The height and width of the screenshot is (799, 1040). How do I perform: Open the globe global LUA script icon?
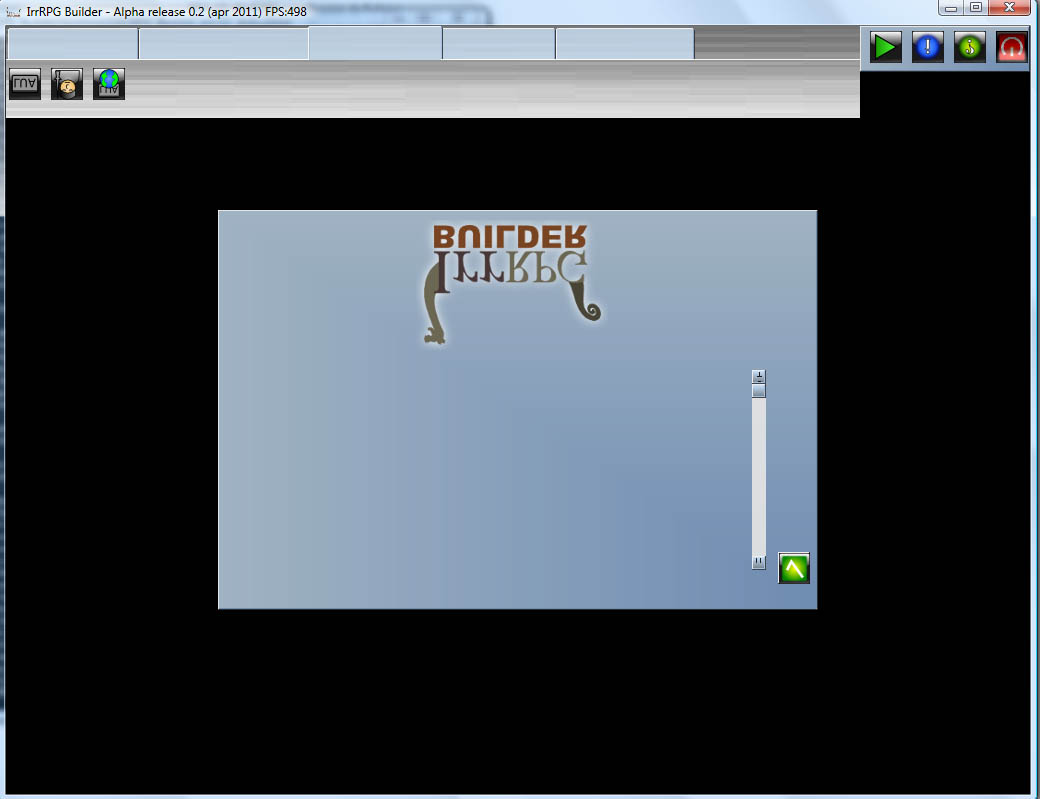click(x=109, y=85)
